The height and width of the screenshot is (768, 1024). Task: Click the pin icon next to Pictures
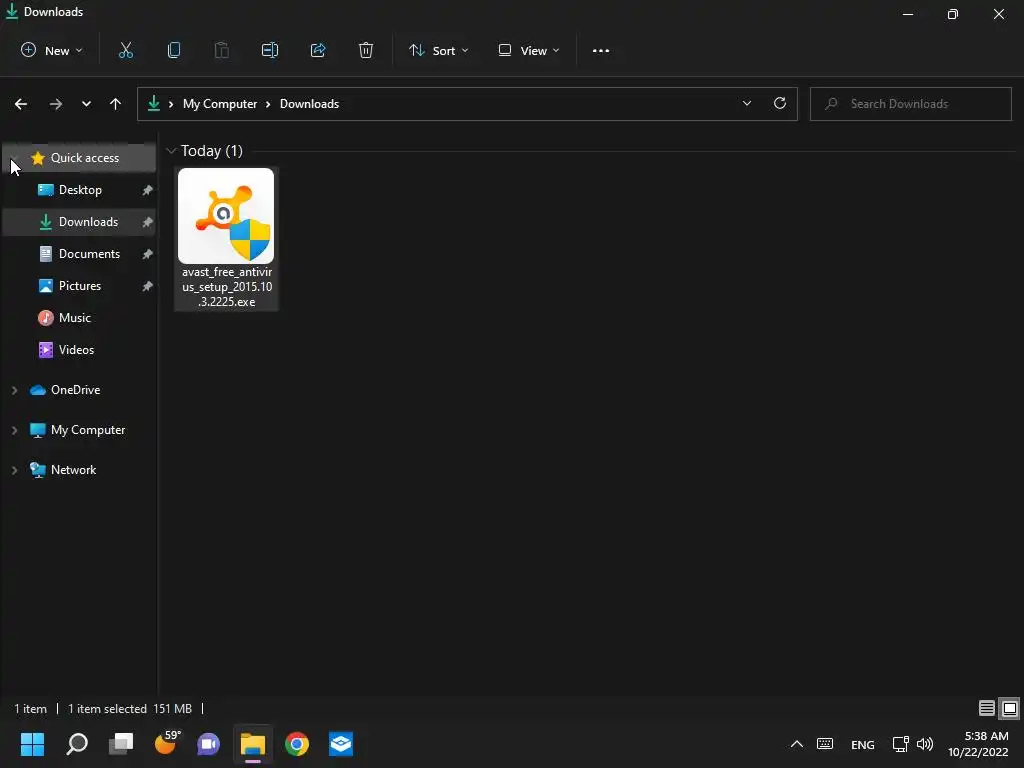point(148,286)
